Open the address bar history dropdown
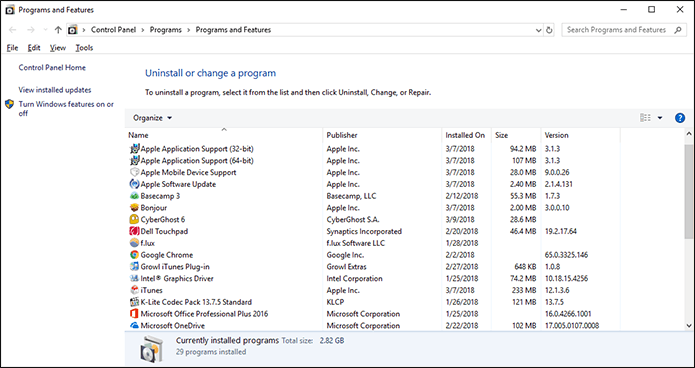 coord(539,30)
